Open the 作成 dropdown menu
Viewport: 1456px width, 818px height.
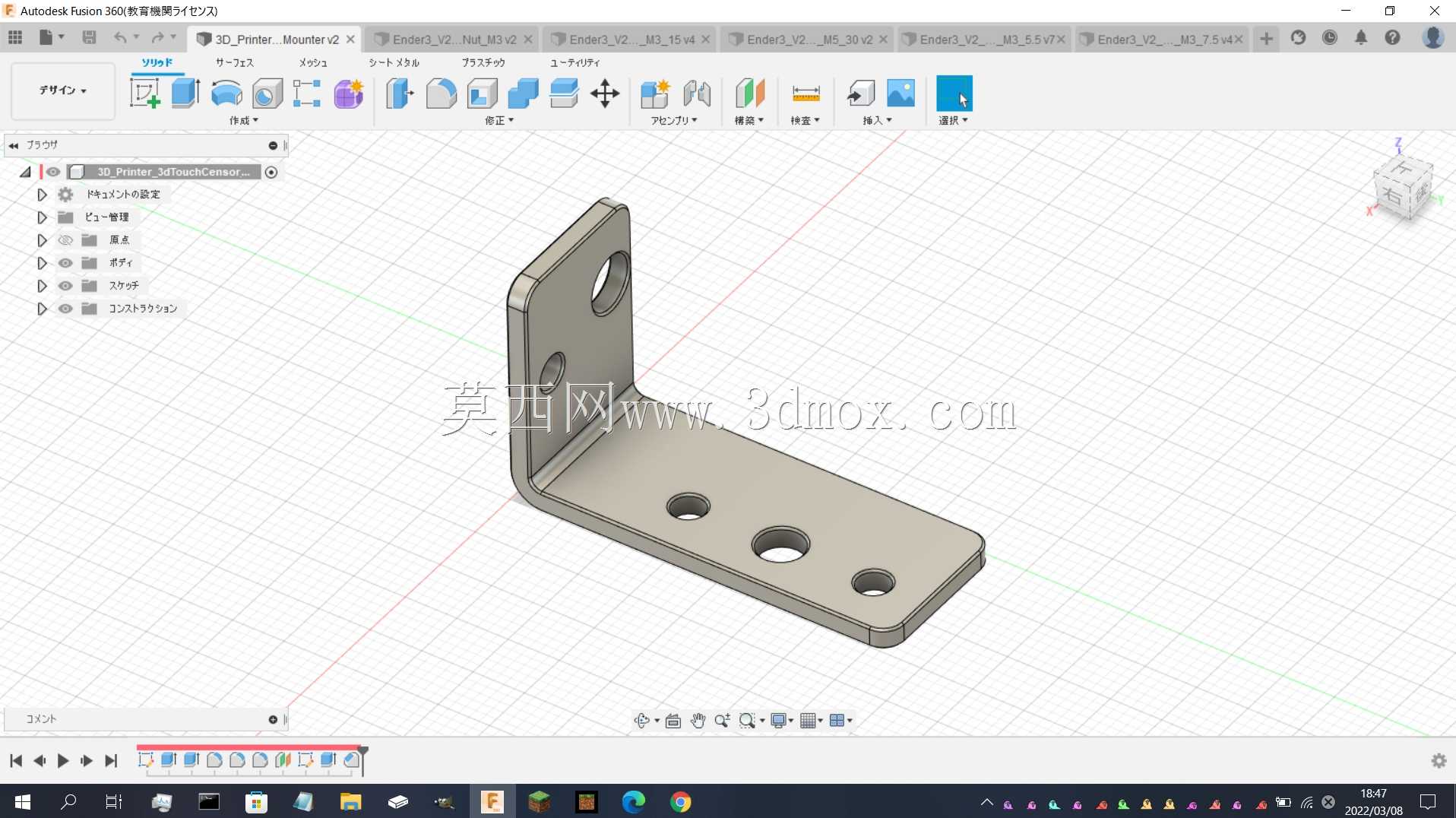coord(244,121)
